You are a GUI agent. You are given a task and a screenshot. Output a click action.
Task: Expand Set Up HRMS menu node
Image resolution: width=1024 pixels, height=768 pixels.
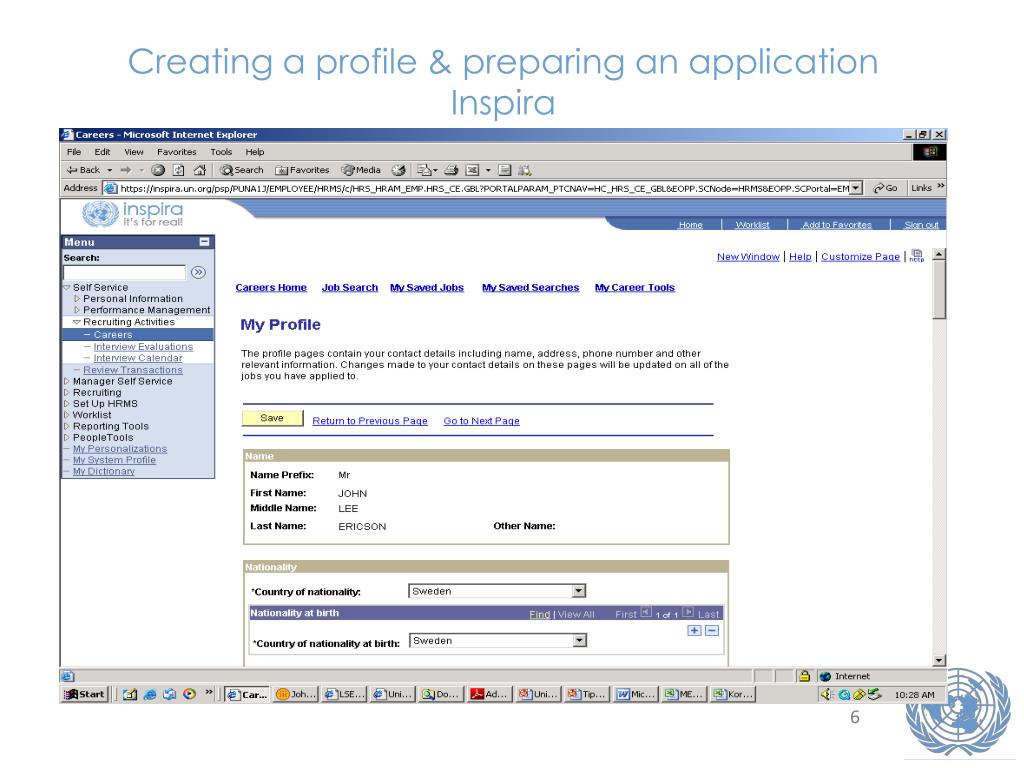pos(67,404)
